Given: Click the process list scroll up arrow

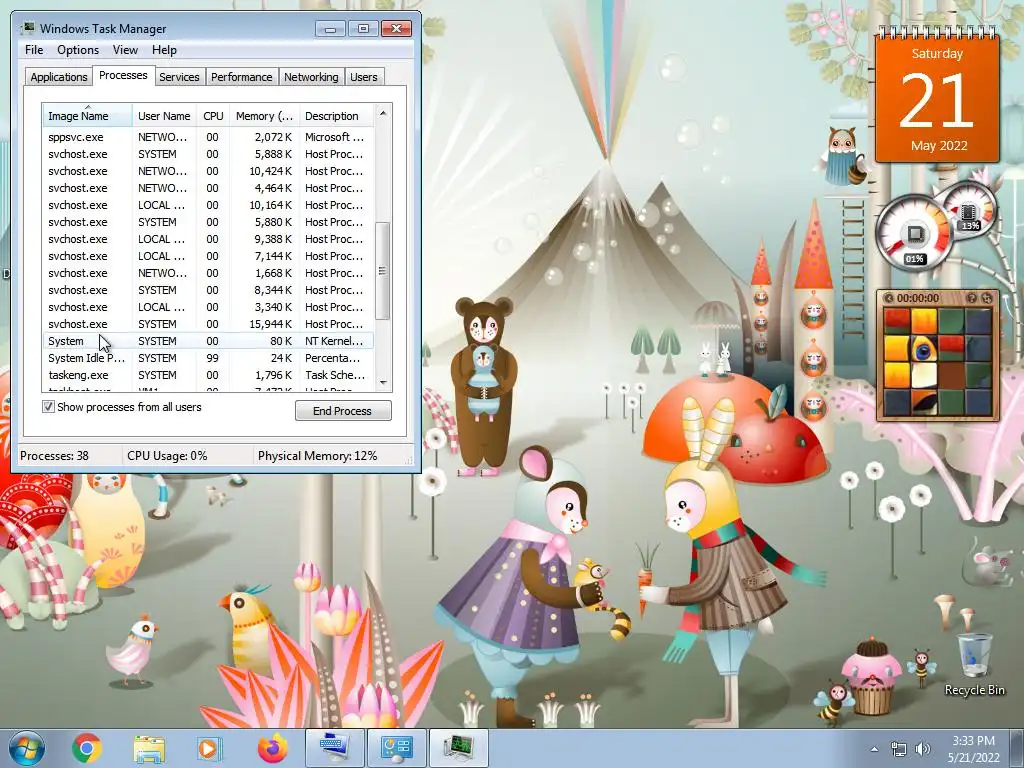Looking at the screenshot, I should click(x=383, y=113).
